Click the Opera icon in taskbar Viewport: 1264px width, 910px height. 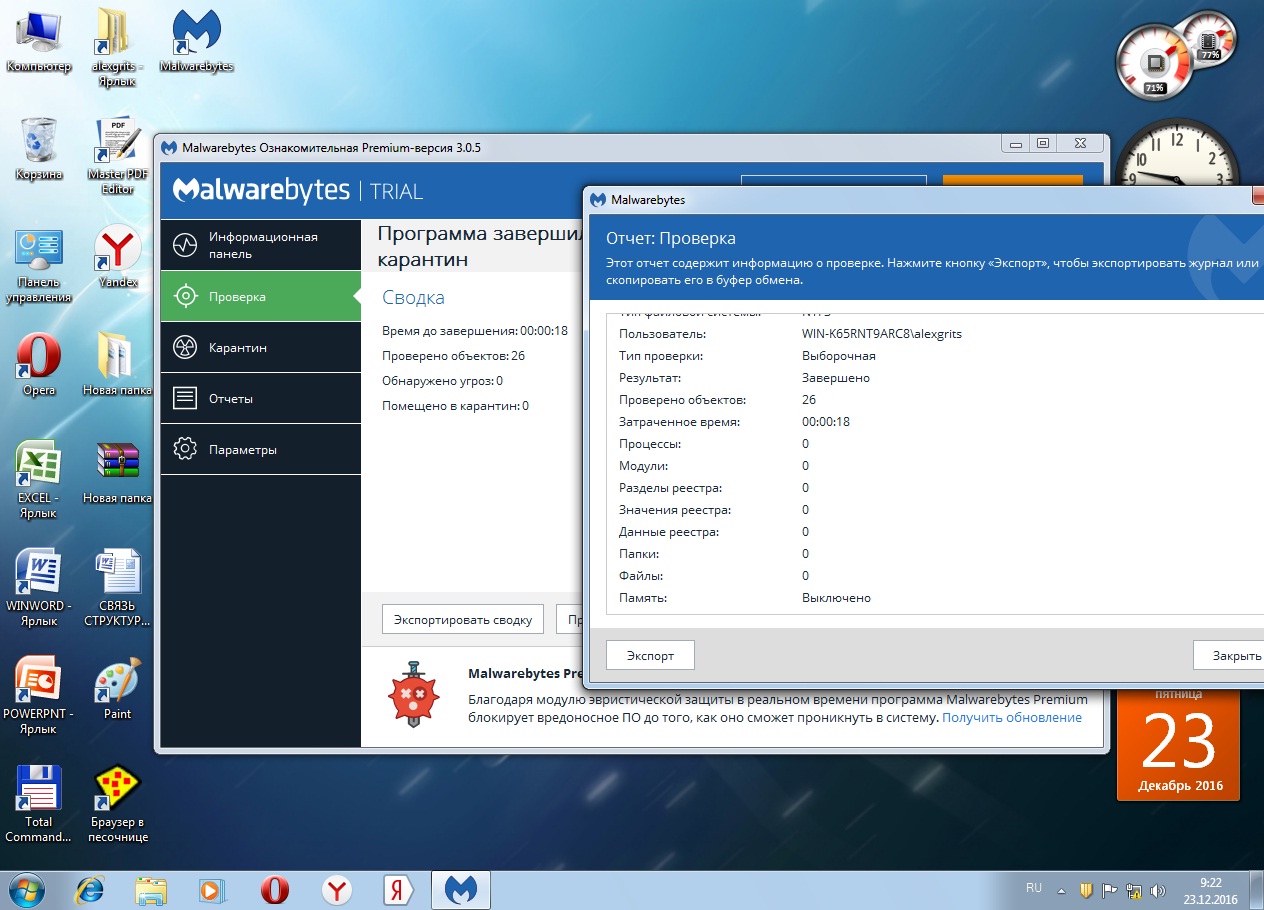click(275, 889)
